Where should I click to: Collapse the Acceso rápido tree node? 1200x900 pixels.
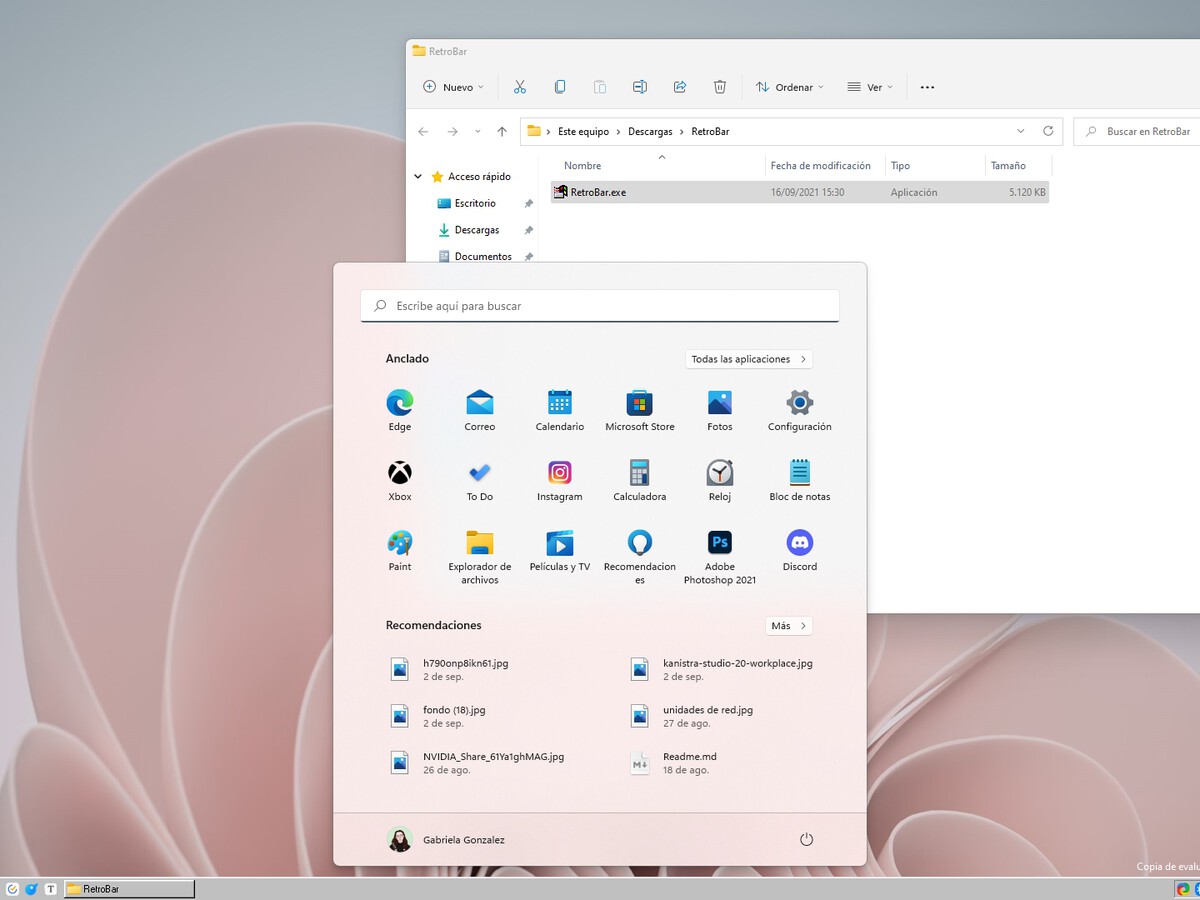coord(418,177)
